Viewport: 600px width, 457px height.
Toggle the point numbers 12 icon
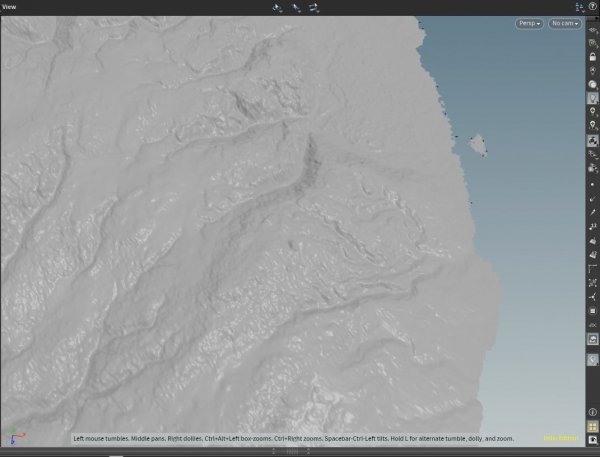click(x=592, y=227)
